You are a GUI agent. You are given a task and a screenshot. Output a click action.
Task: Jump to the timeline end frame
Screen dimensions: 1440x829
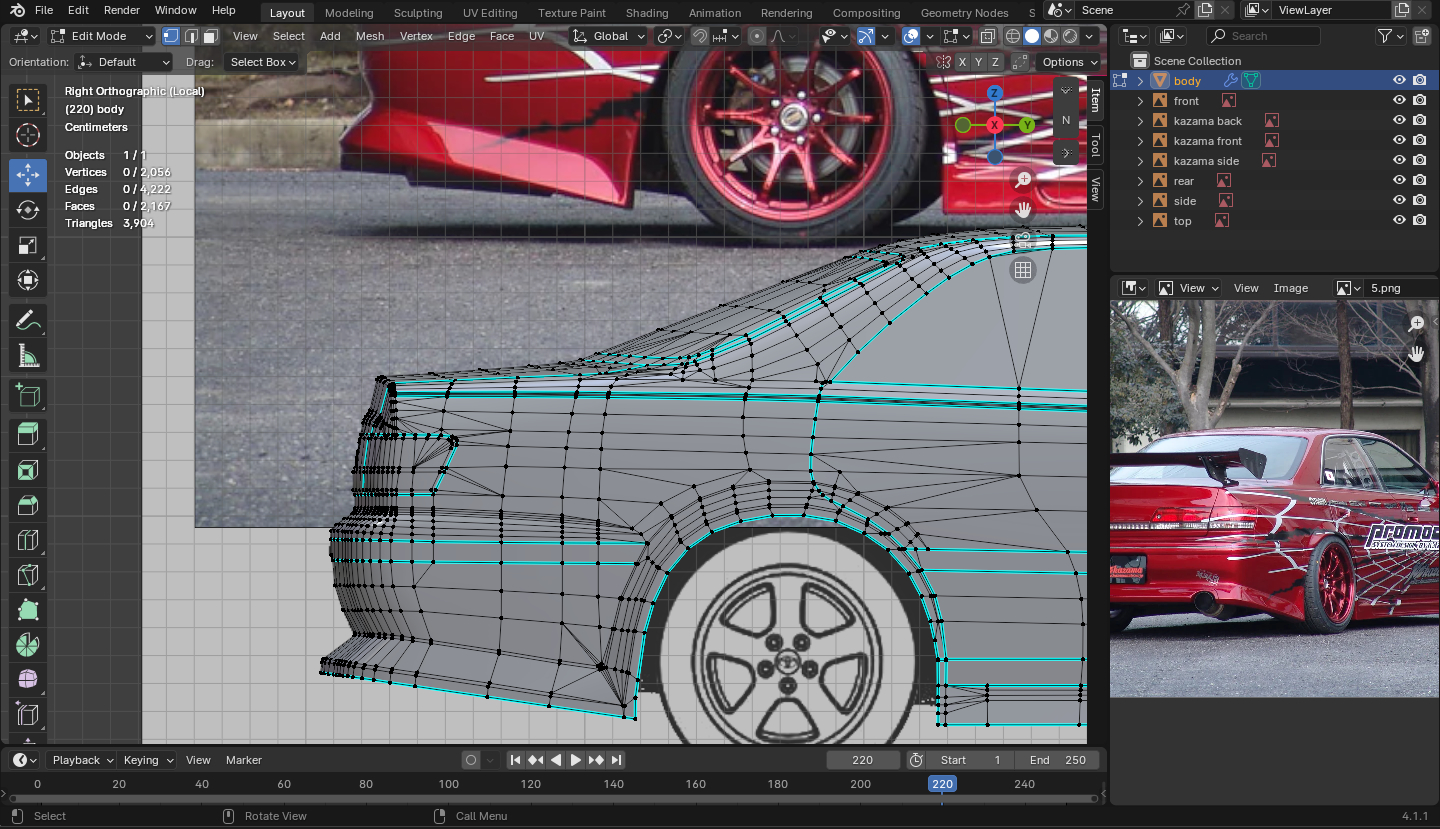(616, 760)
